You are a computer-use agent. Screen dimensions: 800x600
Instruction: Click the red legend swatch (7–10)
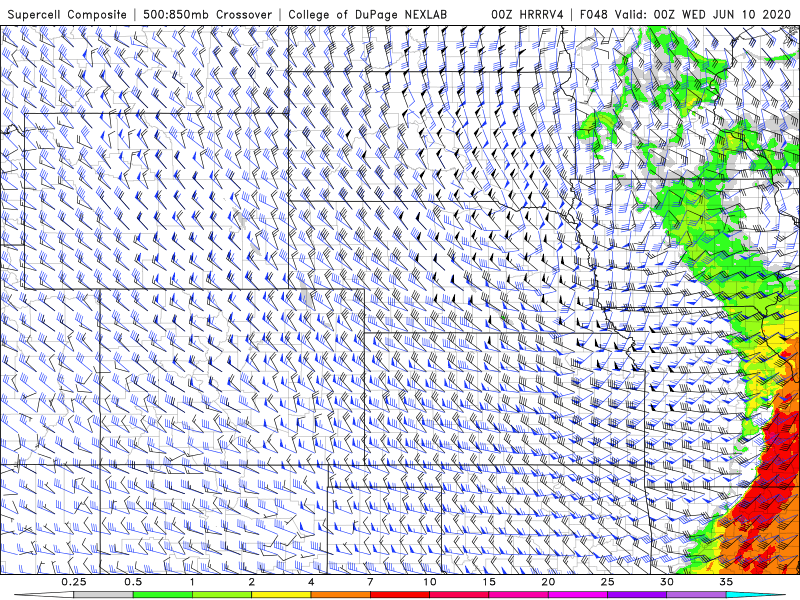[399, 595]
